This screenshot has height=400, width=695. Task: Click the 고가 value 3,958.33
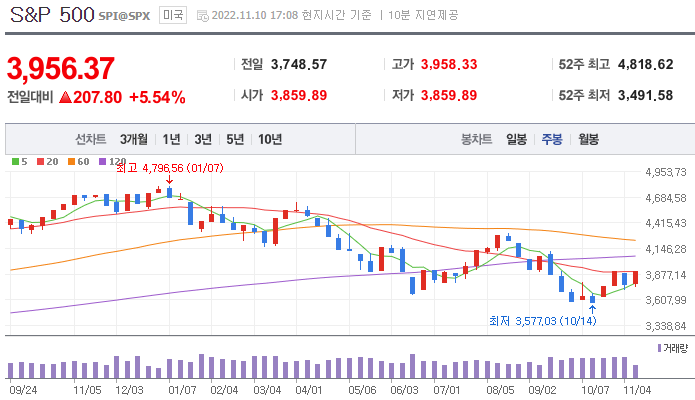tap(449, 65)
